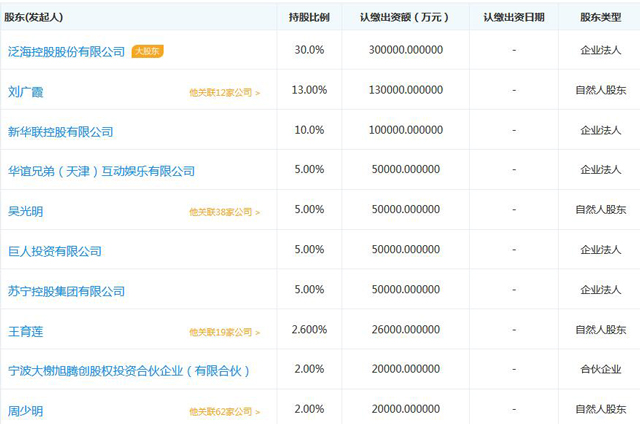
Task: Open 巨人投资有限公司 company link
Action: 55,251
